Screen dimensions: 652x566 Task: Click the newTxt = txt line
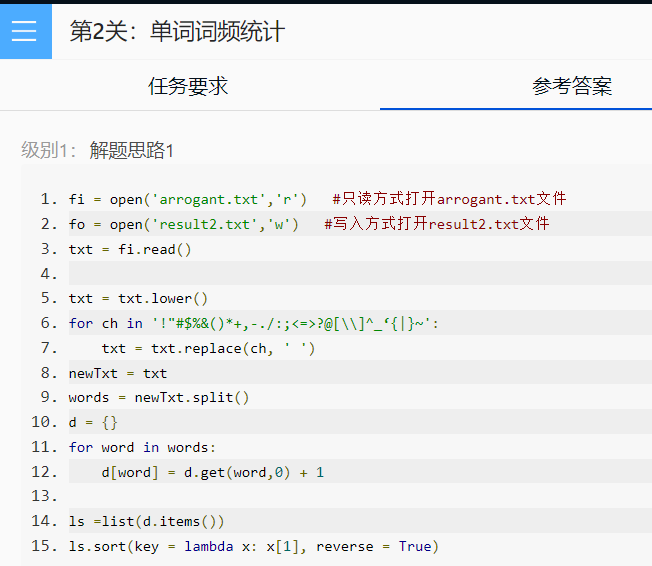click(x=118, y=373)
